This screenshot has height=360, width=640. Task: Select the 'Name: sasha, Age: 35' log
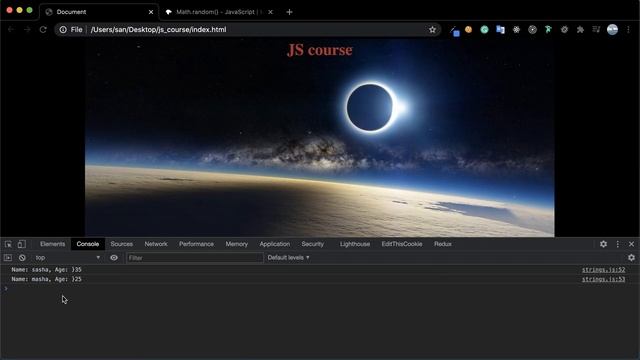(x=47, y=269)
